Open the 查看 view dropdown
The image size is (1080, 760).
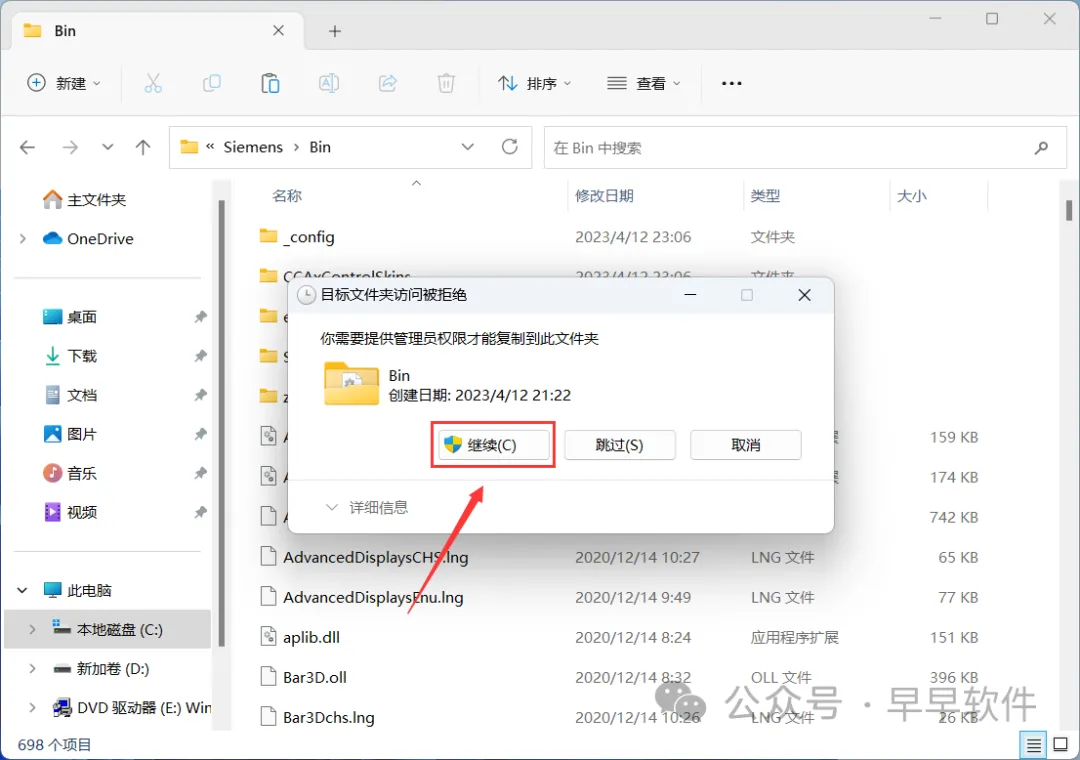click(644, 83)
